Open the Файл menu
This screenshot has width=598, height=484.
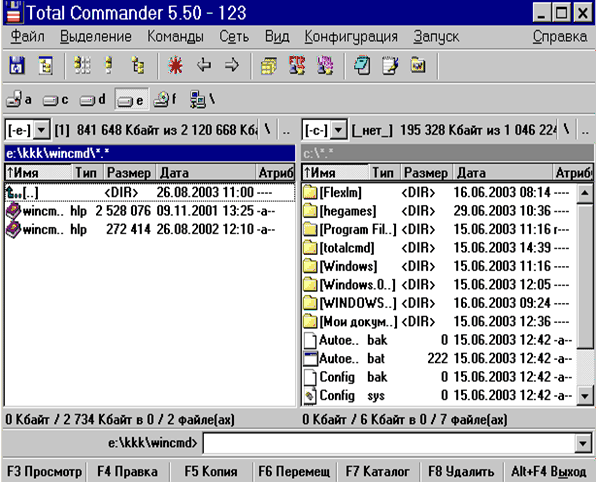pos(27,37)
